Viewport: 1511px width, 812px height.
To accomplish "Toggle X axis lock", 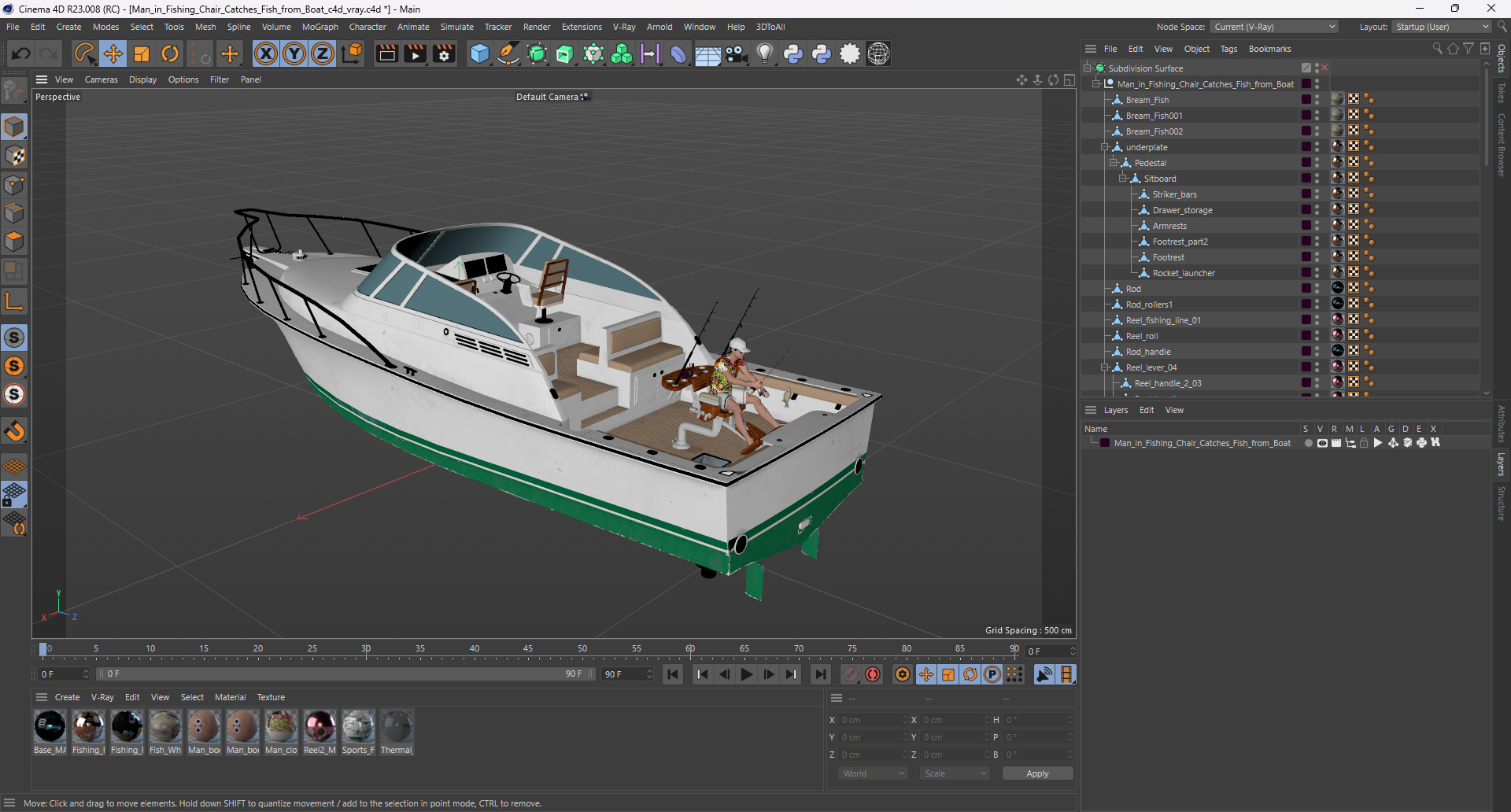I will [266, 54].
